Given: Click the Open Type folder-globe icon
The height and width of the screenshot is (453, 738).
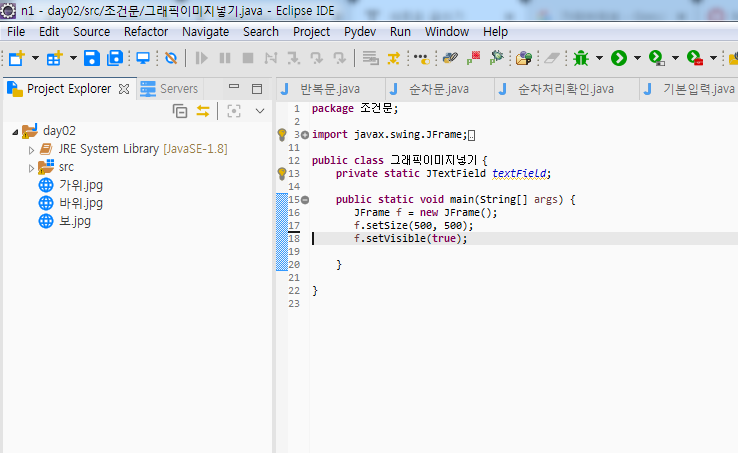Looking at the screenshot, I should (524, 58).
